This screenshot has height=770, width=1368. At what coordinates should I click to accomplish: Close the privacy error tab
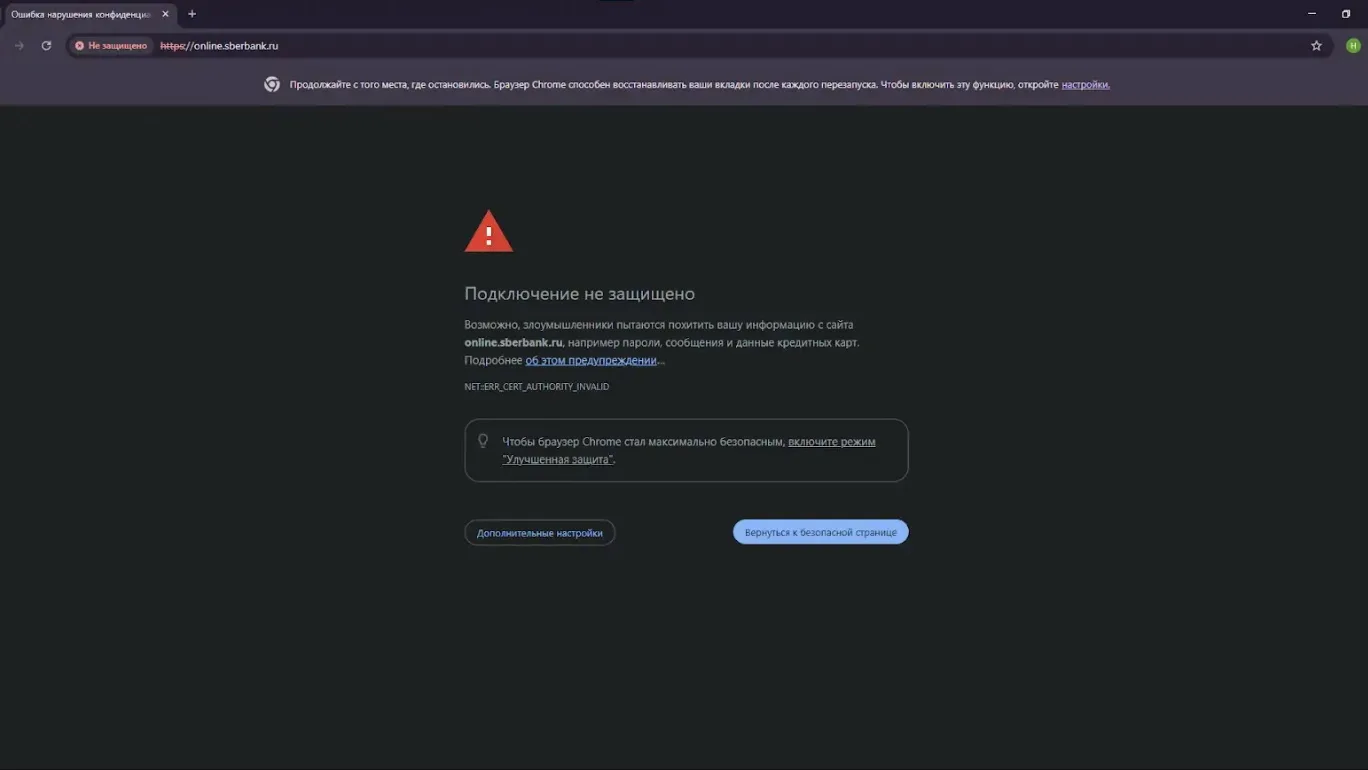coord(166,14)
